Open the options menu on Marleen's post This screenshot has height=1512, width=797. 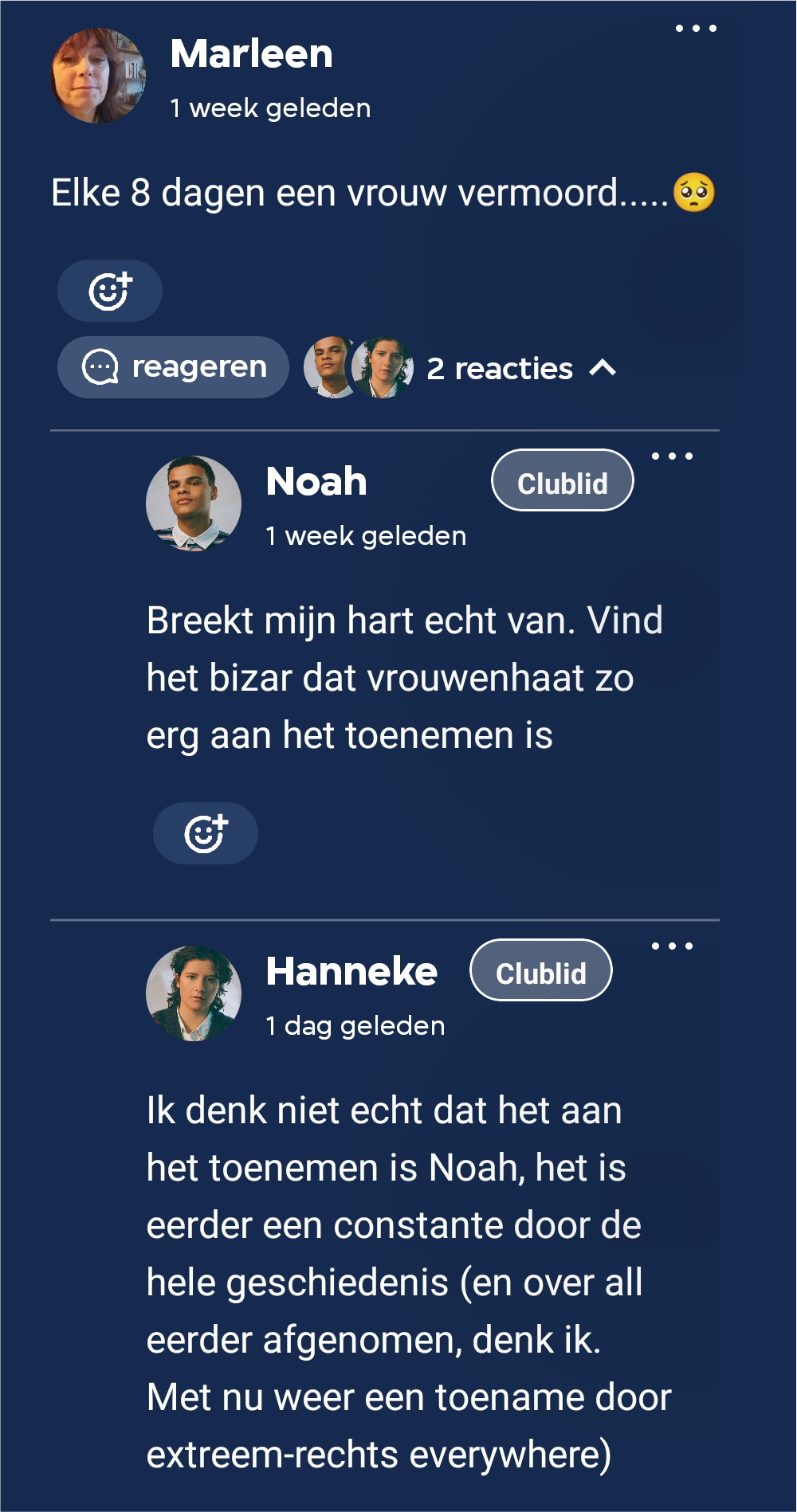696,29
